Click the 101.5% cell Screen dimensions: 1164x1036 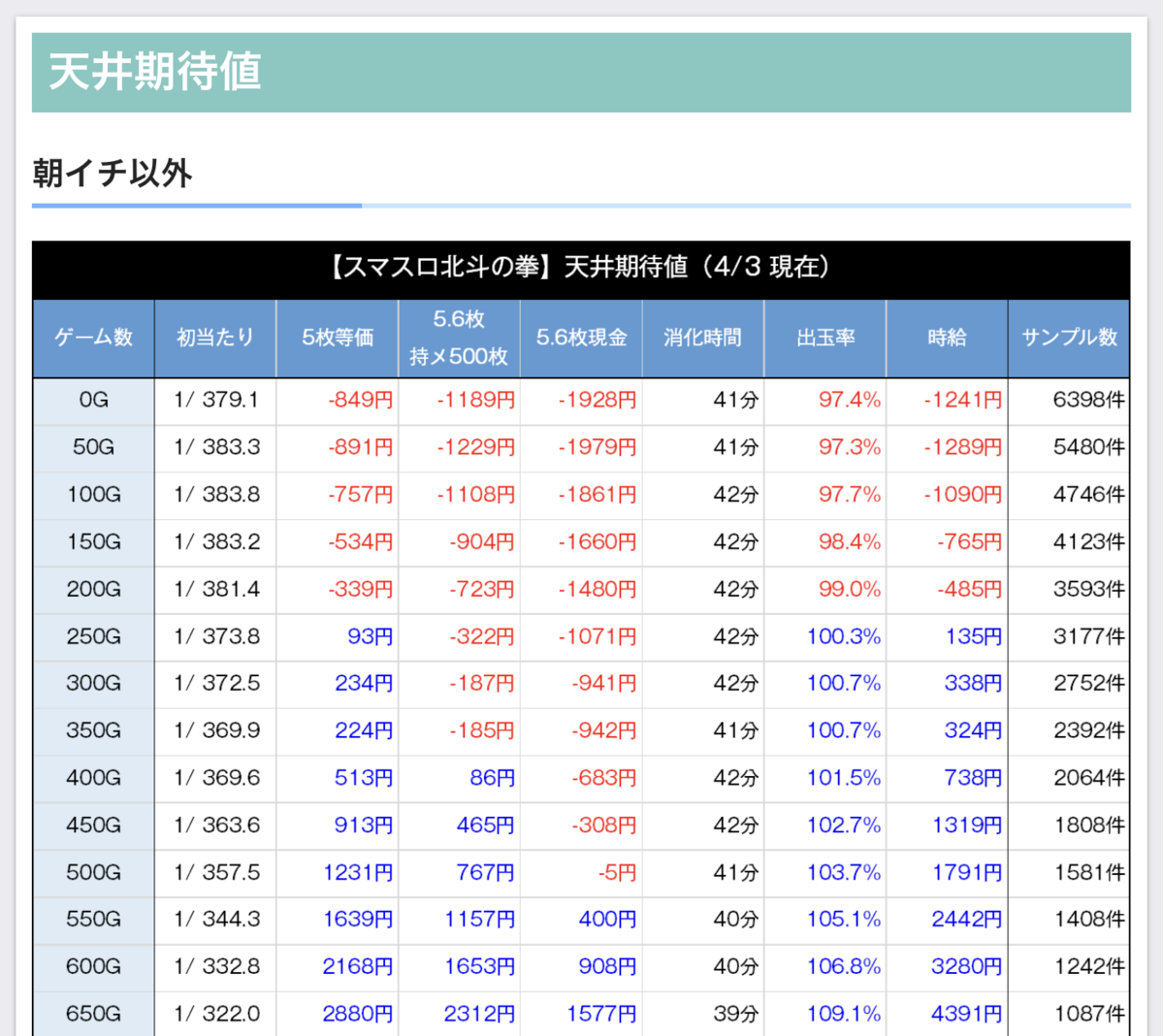tap(825, 778)
